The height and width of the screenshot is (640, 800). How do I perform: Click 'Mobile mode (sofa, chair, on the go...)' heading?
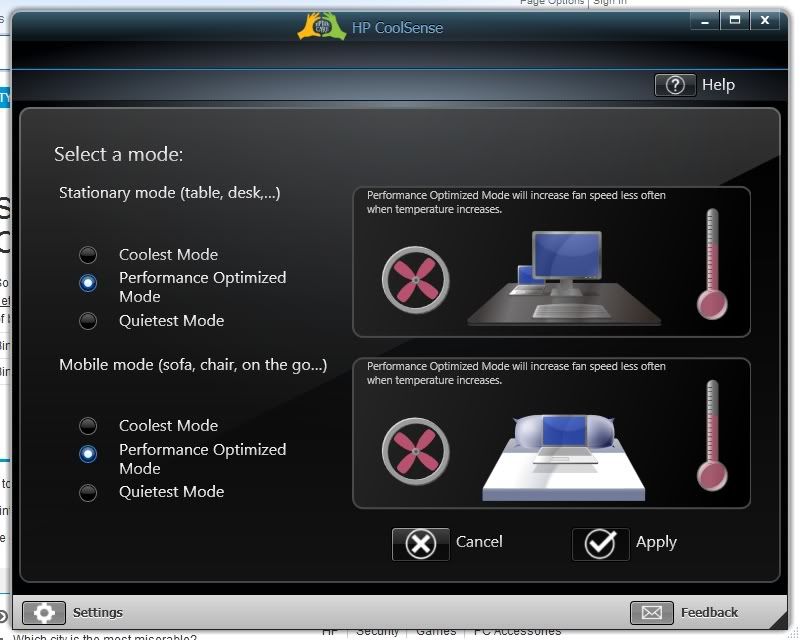193,365
